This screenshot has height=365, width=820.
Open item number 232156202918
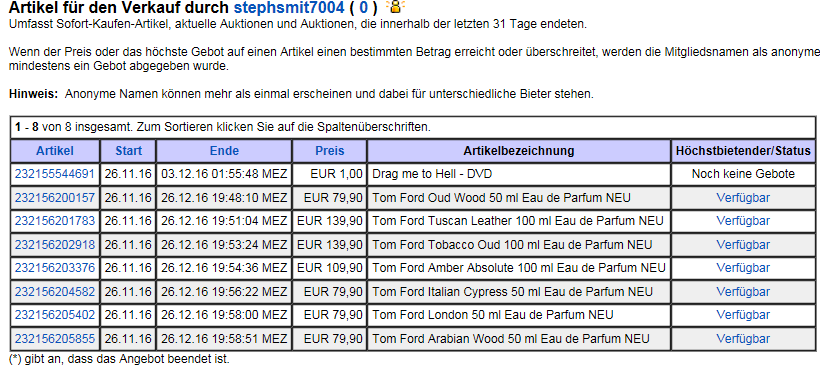55,245
